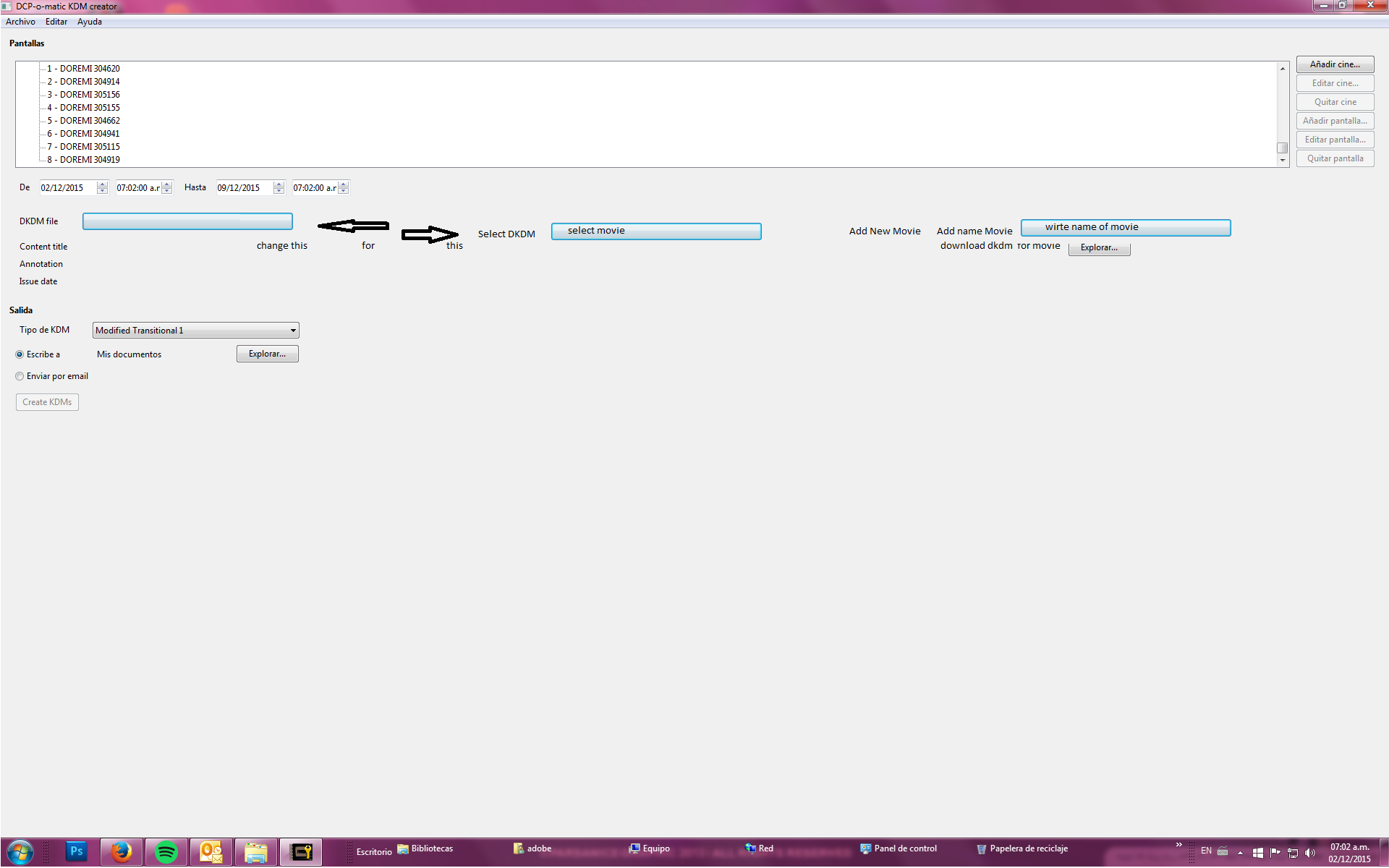Click the Editar cine... button
The image size is (1389, 868).
[x=1335, y=84]
